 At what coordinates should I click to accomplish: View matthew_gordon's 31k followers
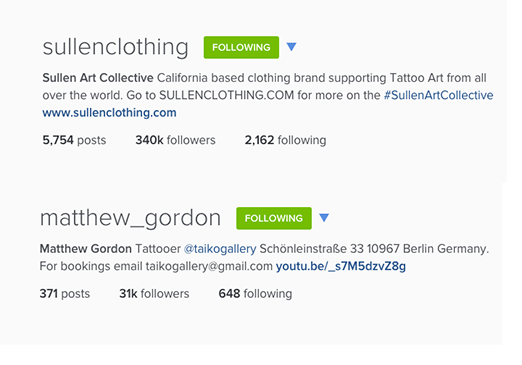tap(154, 294)
